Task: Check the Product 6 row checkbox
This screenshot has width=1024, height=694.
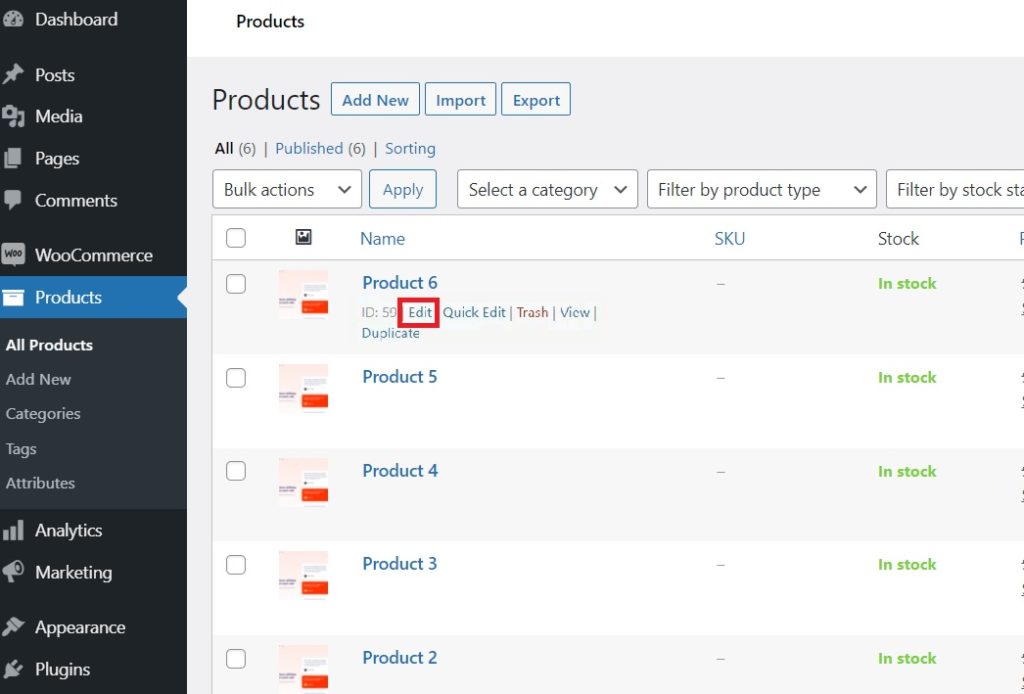Action: [x=236, y=284]
